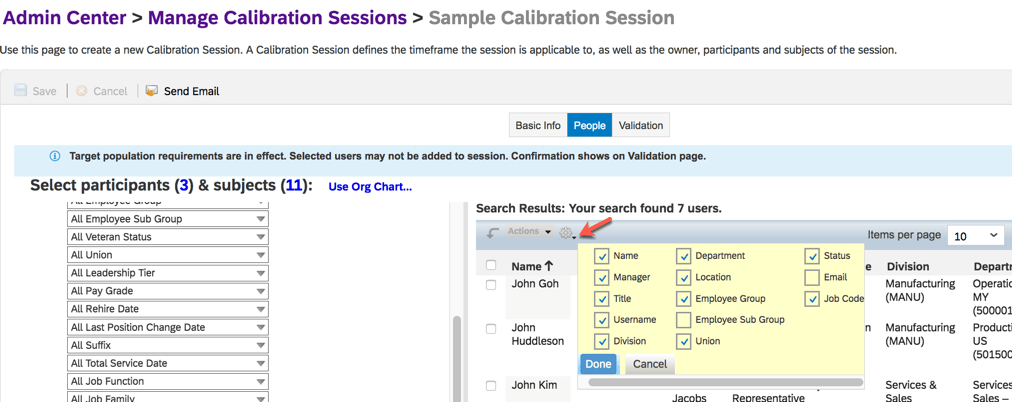Switch to the Basic Info tab
This screenshot has width=1012, height=402.
pos(538,125)
